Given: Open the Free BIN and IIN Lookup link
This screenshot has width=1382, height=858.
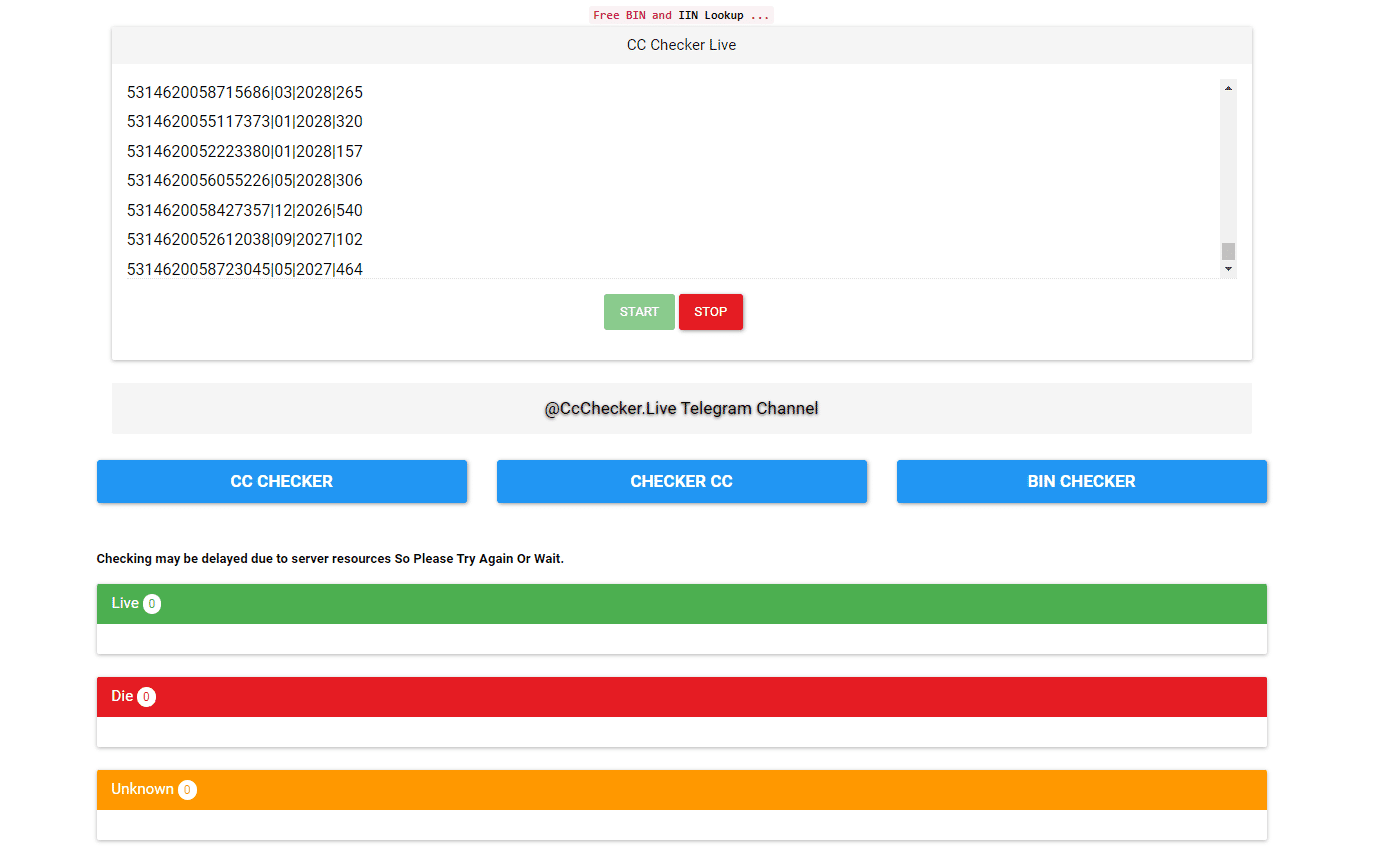Looking at the screenshot, I should click(x=681, y=15).
